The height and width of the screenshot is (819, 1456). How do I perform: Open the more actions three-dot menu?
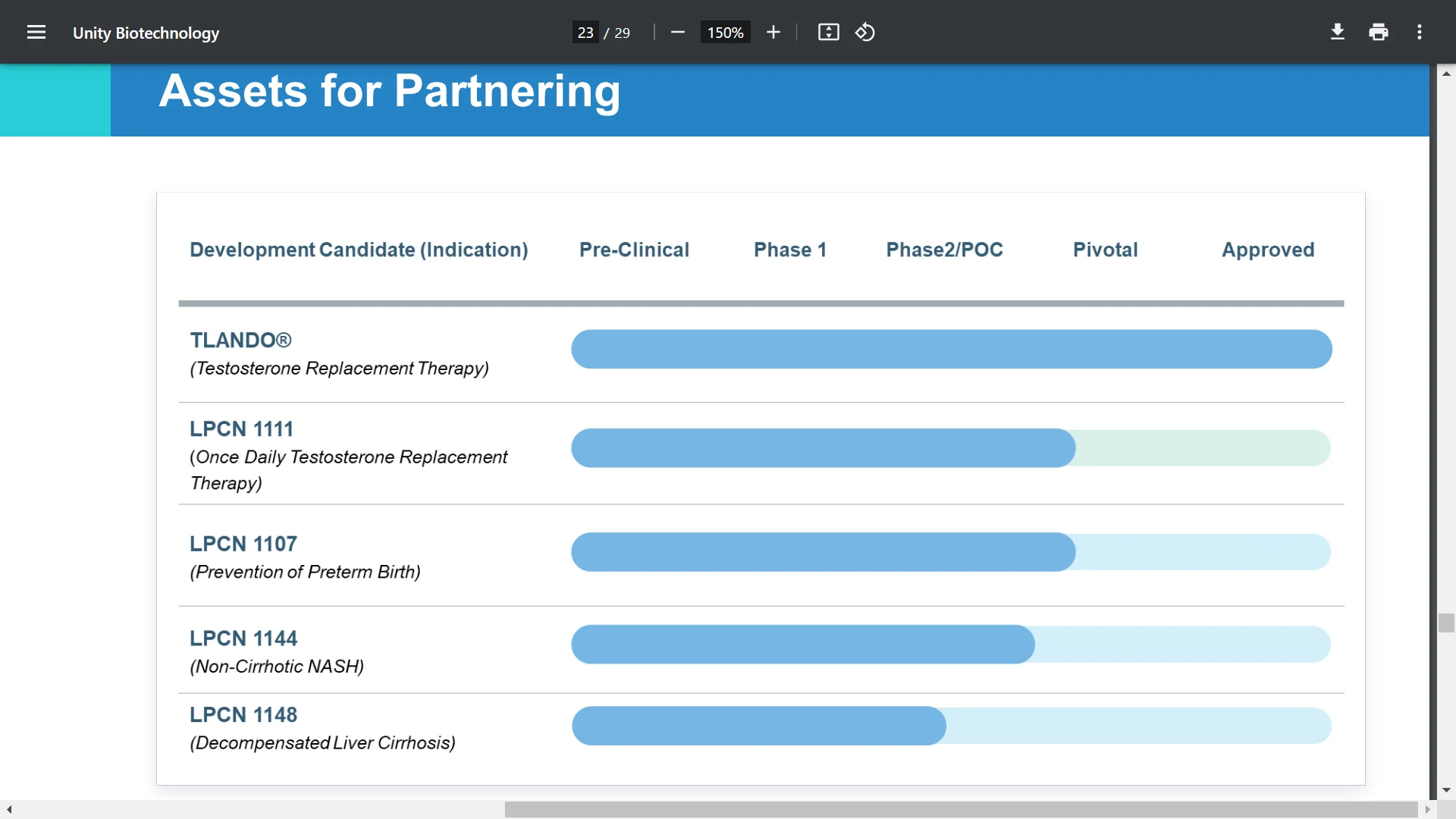1420,33
